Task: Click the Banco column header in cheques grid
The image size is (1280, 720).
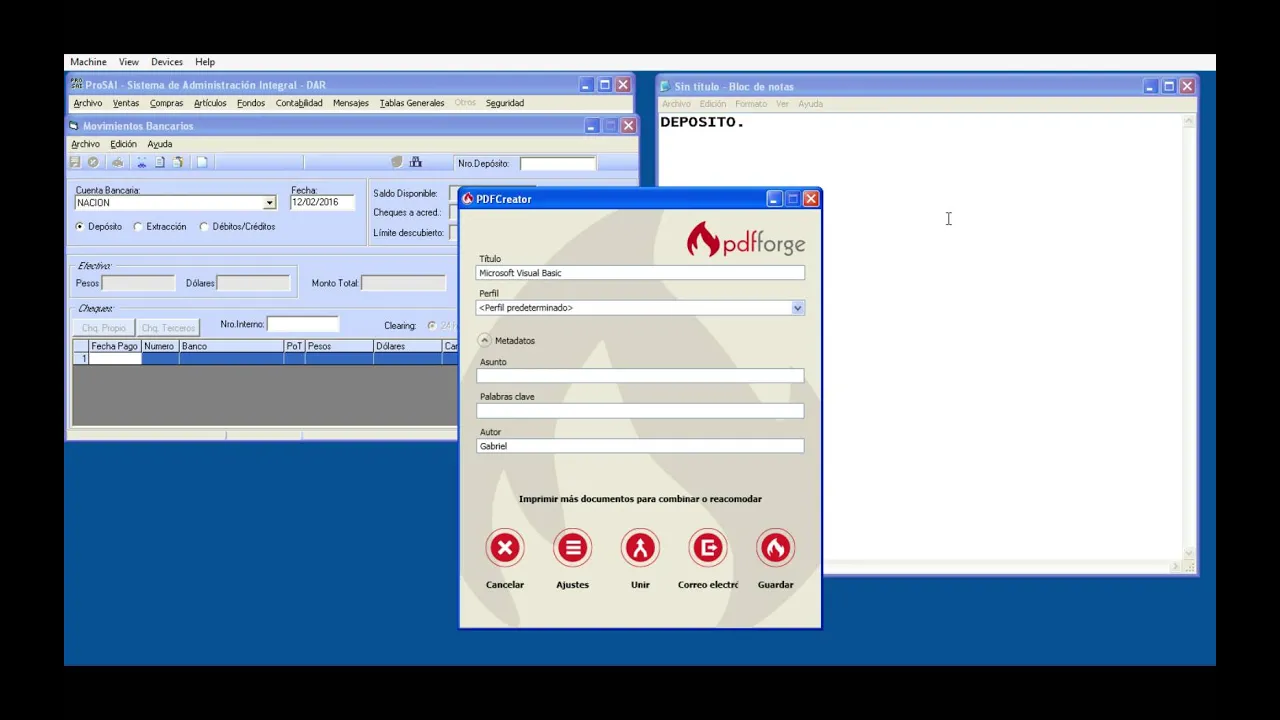Action: 231,346
